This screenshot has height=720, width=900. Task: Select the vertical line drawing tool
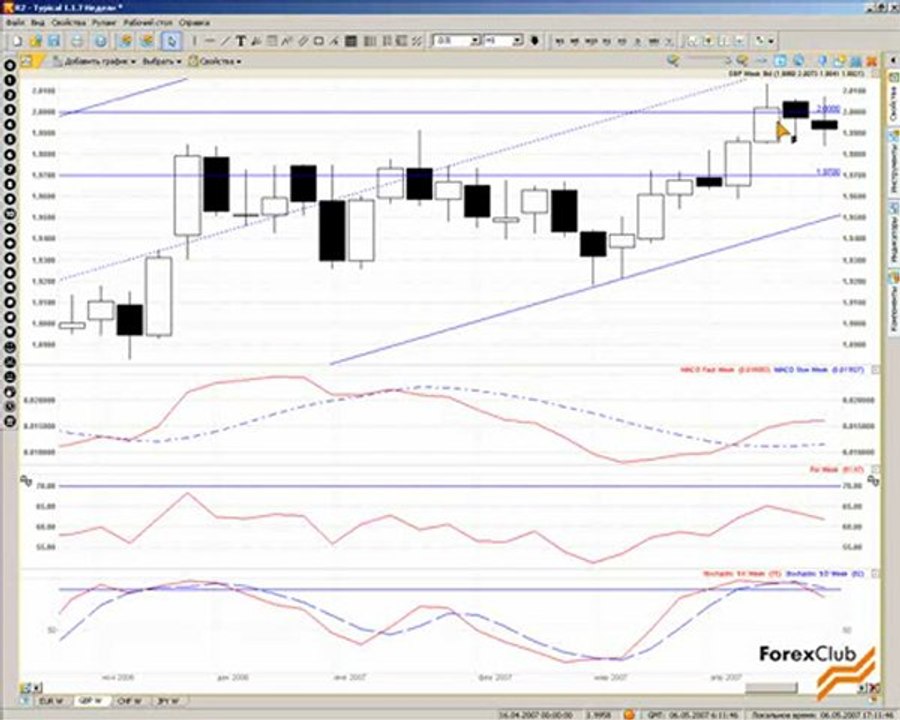click(x=195, y=41)
